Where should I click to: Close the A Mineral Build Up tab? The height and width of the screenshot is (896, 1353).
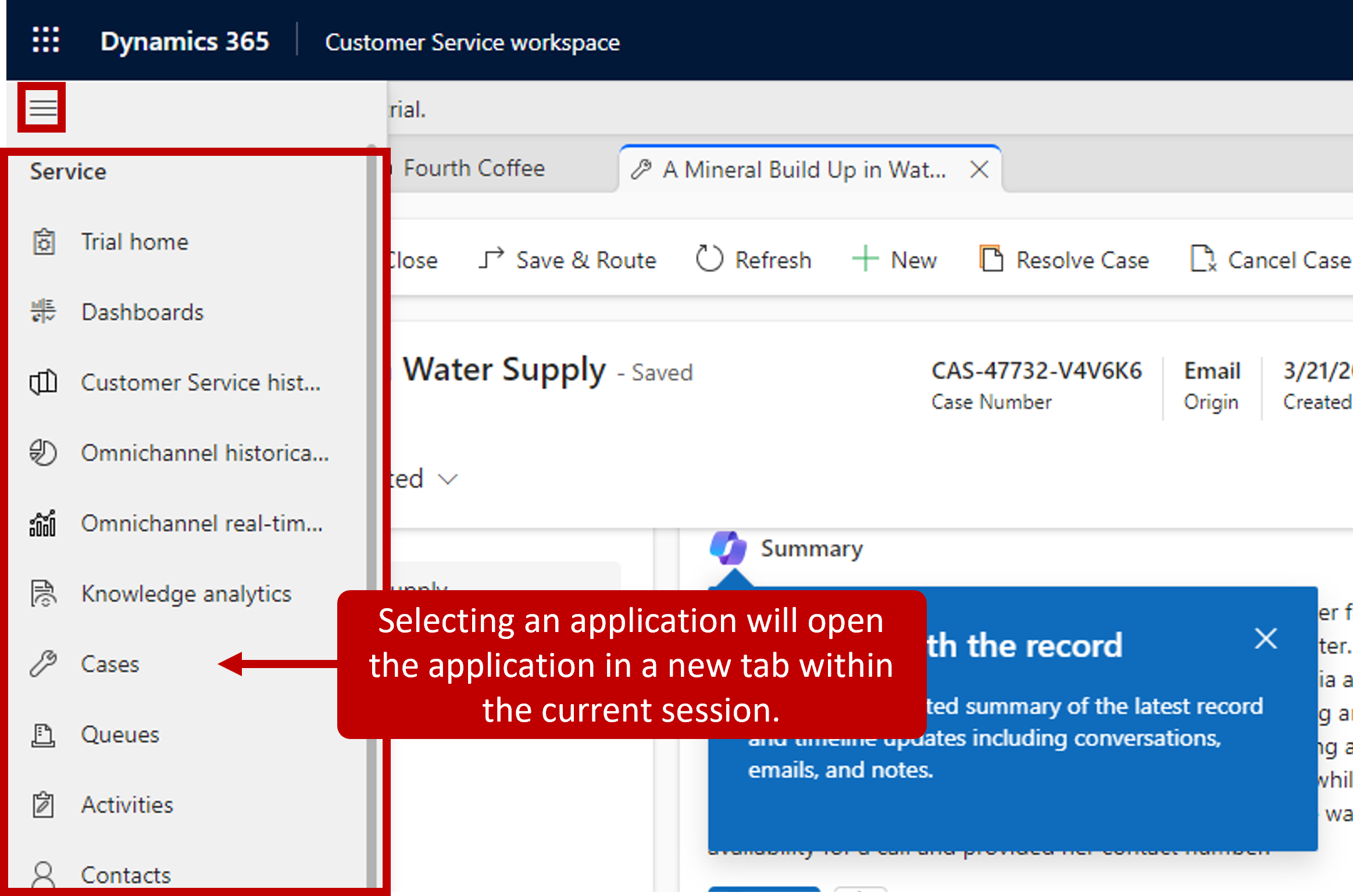click(x=980, y=170)
